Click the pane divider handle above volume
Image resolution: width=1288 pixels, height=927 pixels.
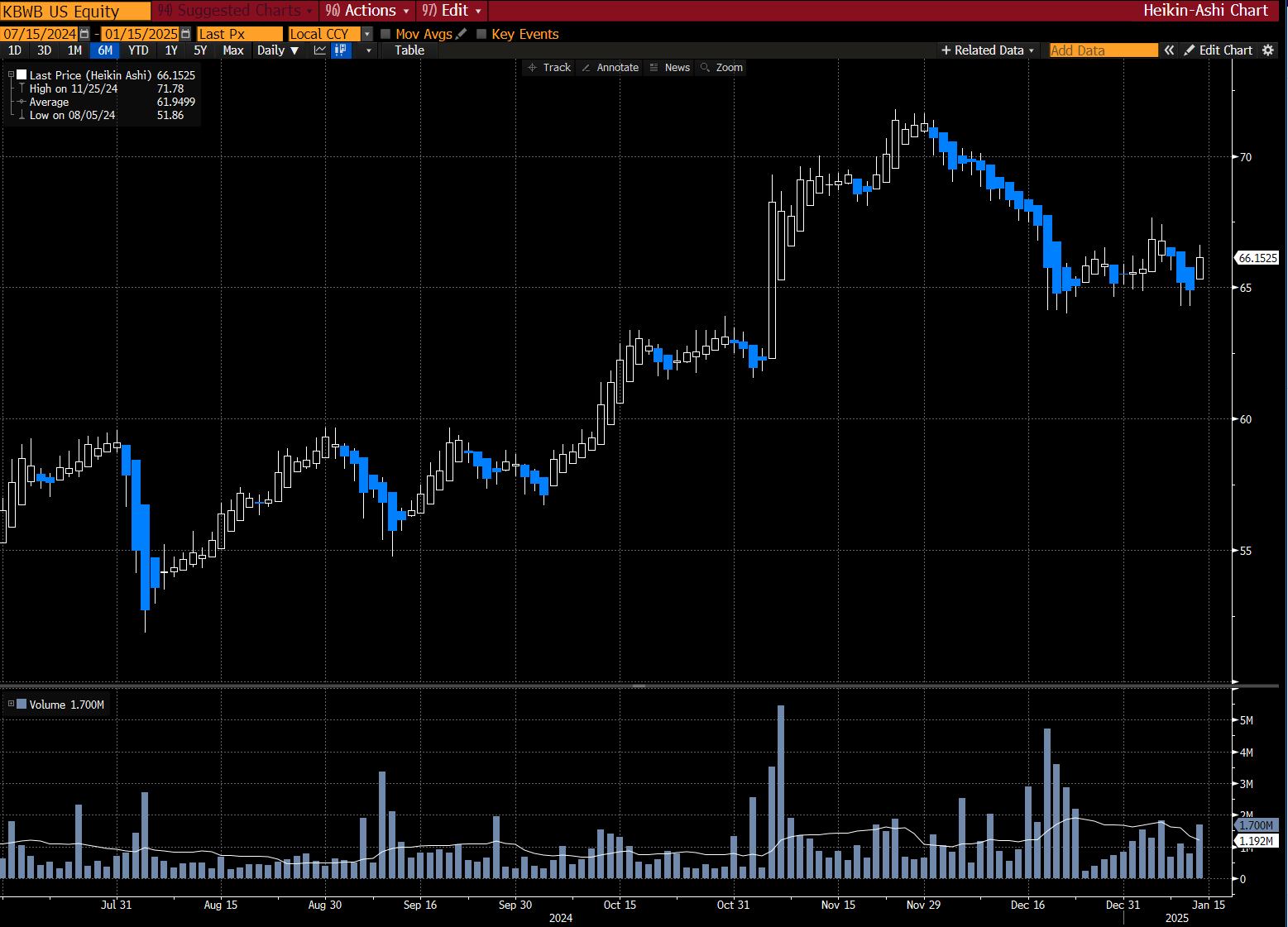pos(639,686)
